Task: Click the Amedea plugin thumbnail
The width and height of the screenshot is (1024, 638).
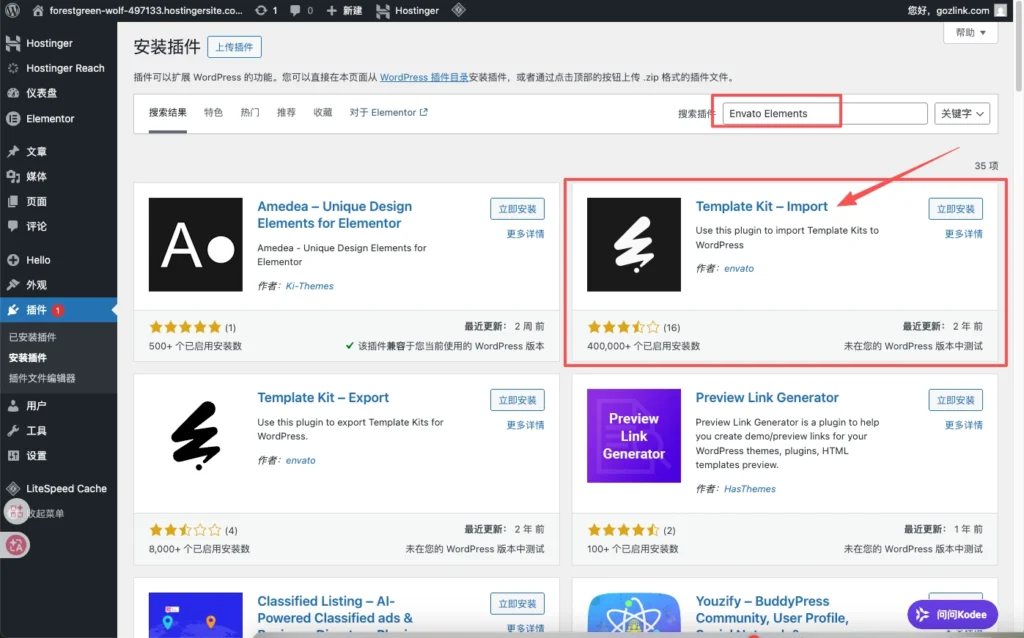Action: point(195,244)
